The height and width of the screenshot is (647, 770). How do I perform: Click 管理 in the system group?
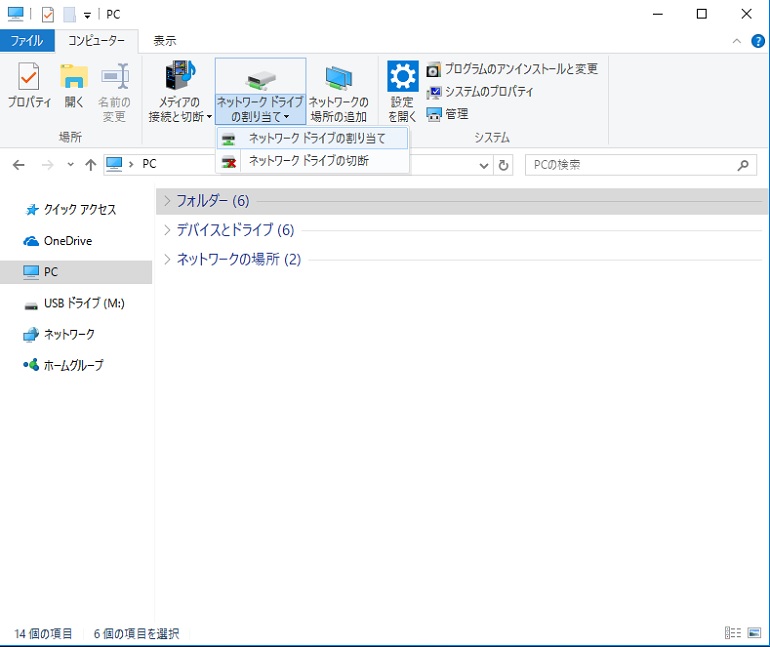[447, 114]
